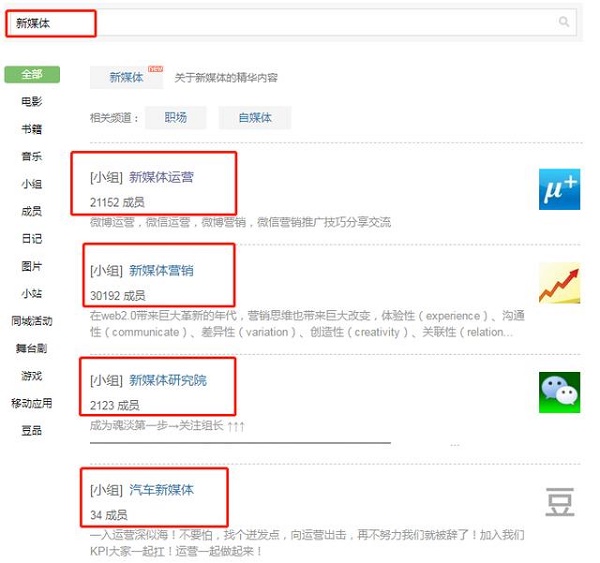Click the search box containing 新媒体
Image resolution: width=600 pixels, height=563 pixels.
click(x=292, y=23)
